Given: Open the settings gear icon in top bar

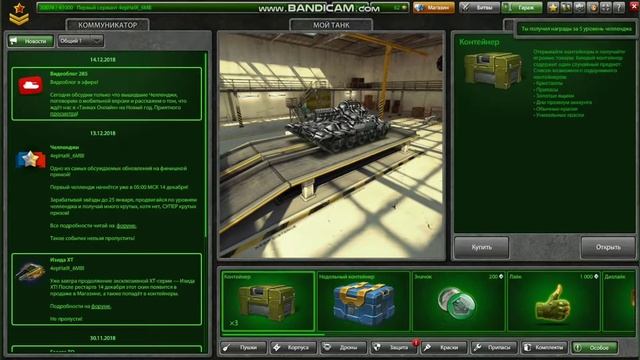Looking at the screenshot, I should coord(592,7).
